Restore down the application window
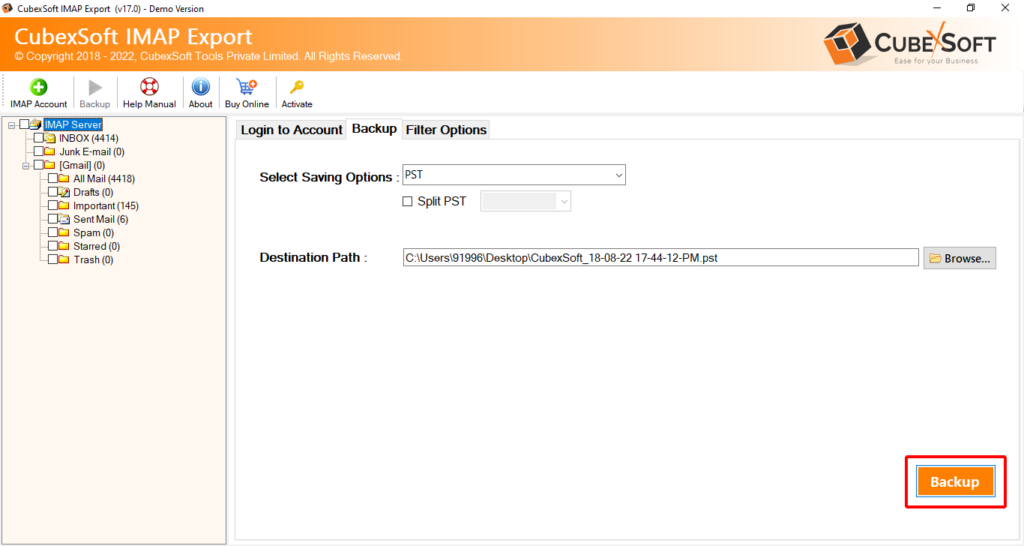Viewport: 1024px width, 546px height. tap(971, 8)
